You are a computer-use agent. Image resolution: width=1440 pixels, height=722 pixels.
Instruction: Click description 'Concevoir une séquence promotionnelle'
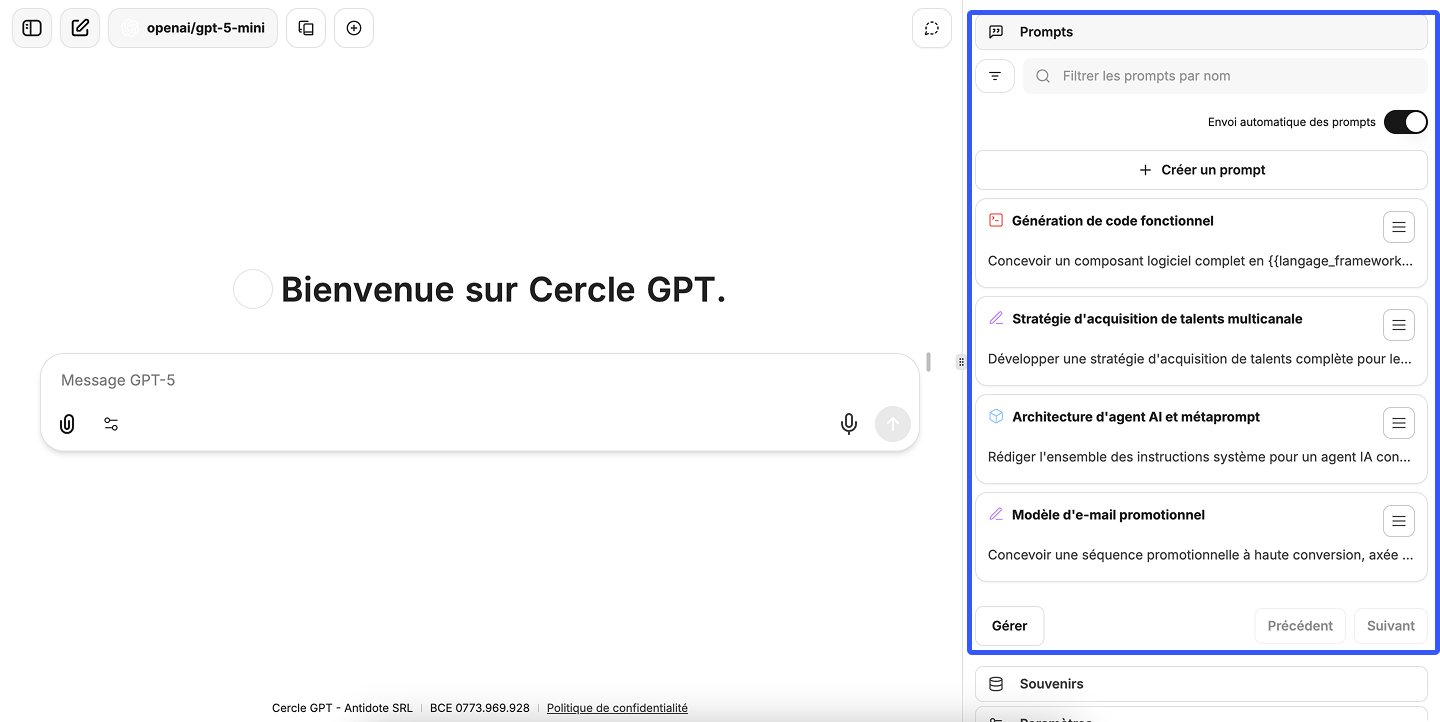coord(1201,555)
